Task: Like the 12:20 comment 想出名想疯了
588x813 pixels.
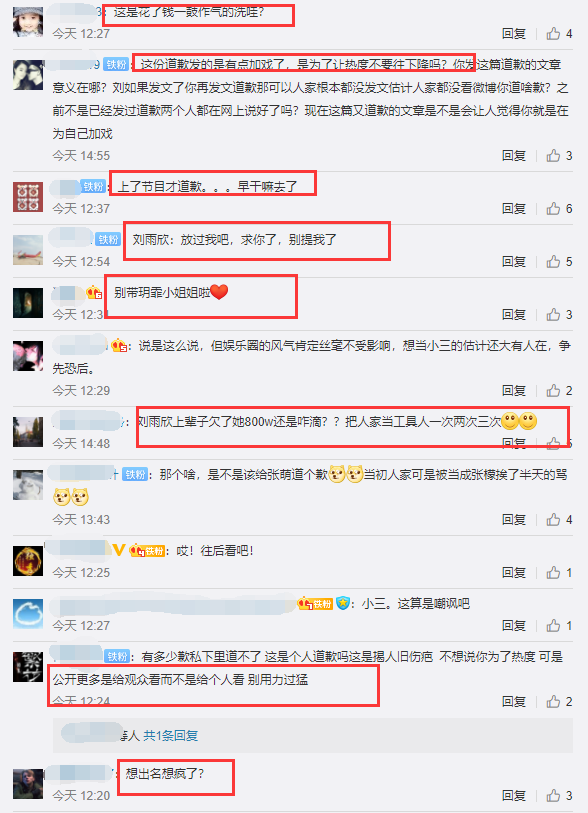Action: coord(553,795)
